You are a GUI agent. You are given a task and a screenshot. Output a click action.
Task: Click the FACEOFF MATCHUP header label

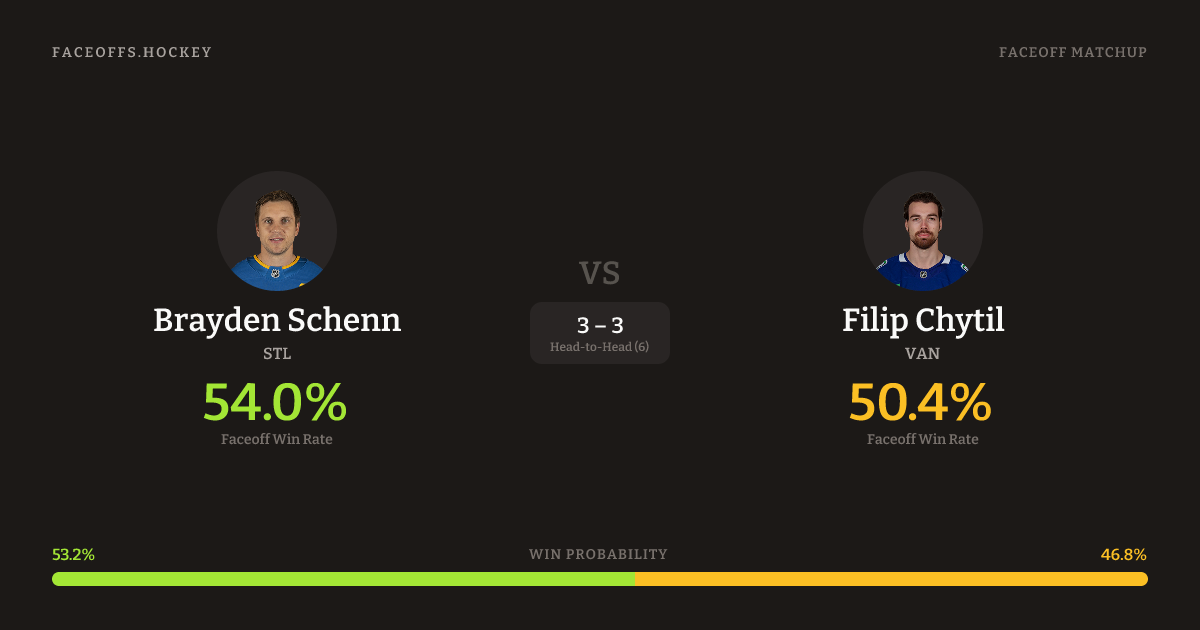pyautogui.click(x=1073, y=52)
